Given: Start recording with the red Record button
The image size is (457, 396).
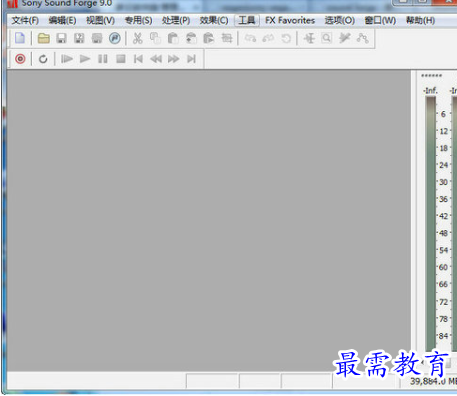Looking at the screenshot, I should 20,59.
